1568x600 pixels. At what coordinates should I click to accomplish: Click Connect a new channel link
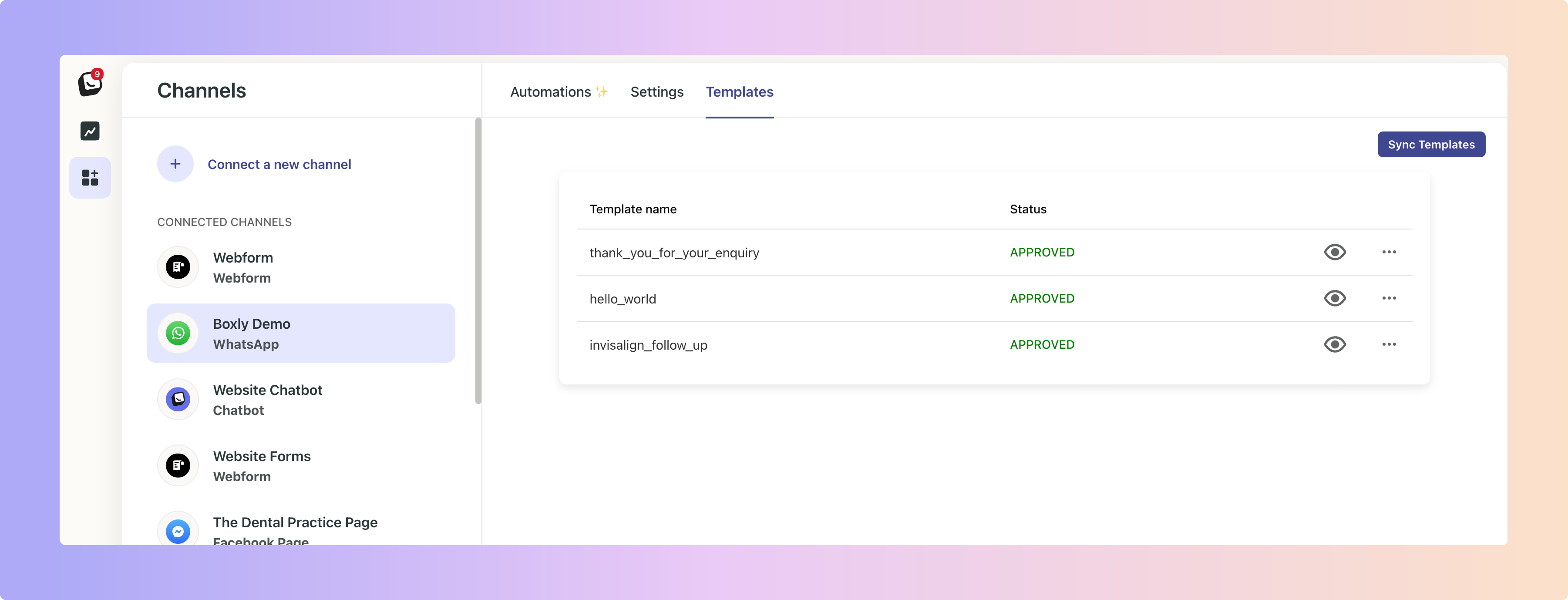pos(279,165)
